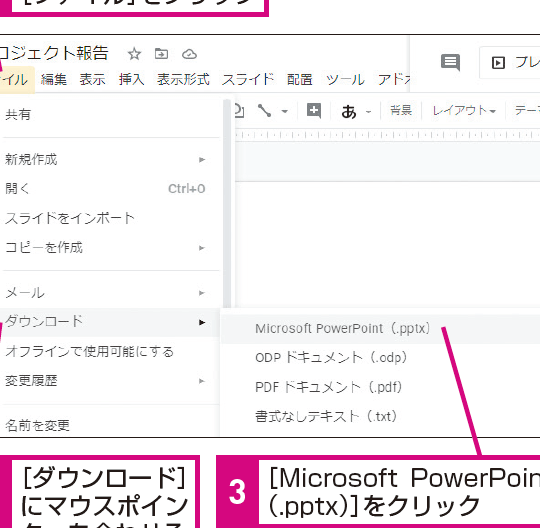This screenshot has width=540, height=528.
Task: Star the document with the star icon
Action: click(134, 54)
